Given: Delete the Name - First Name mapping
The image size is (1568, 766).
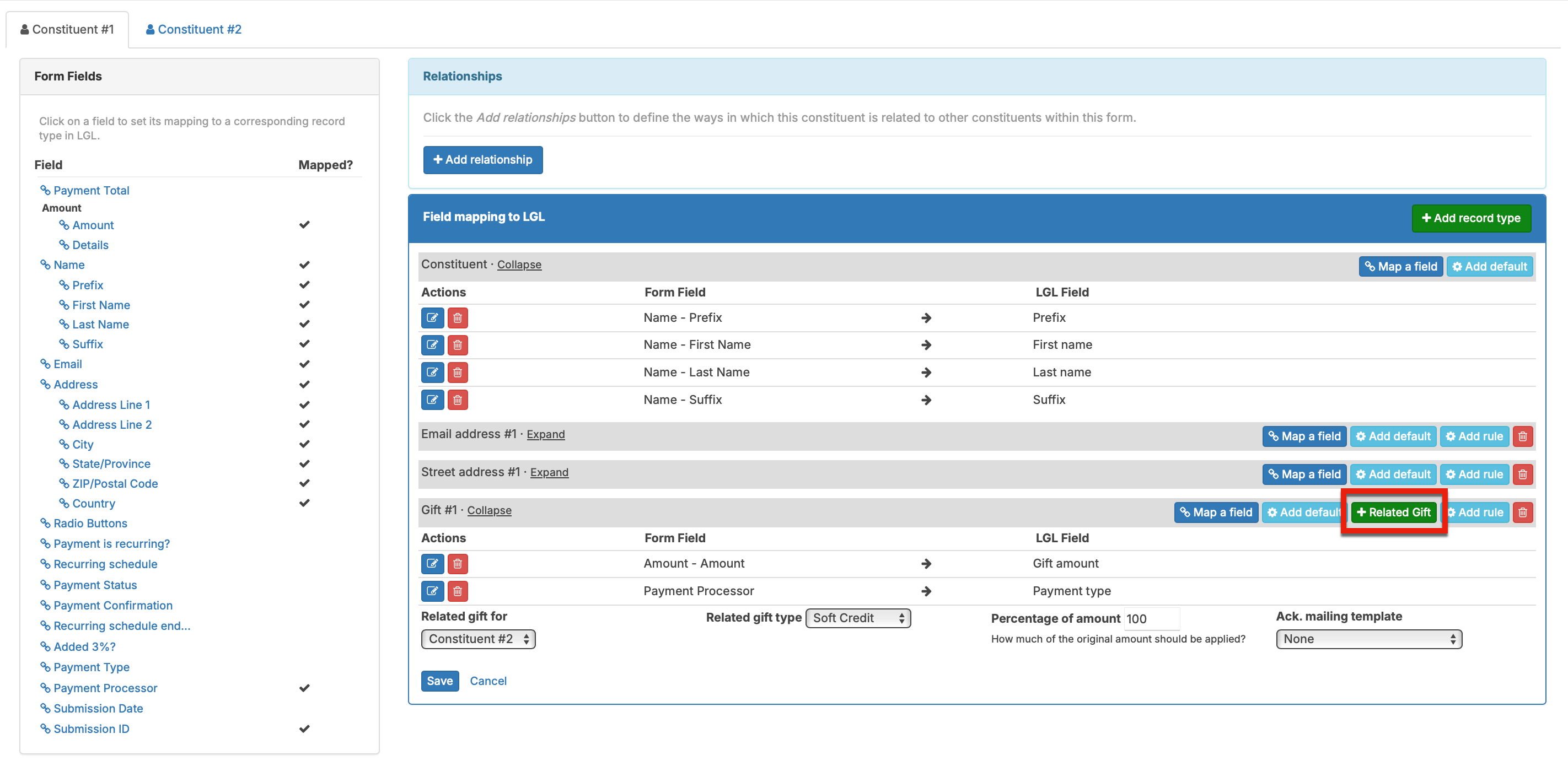Looking at the screenshot, I should 458,345.
